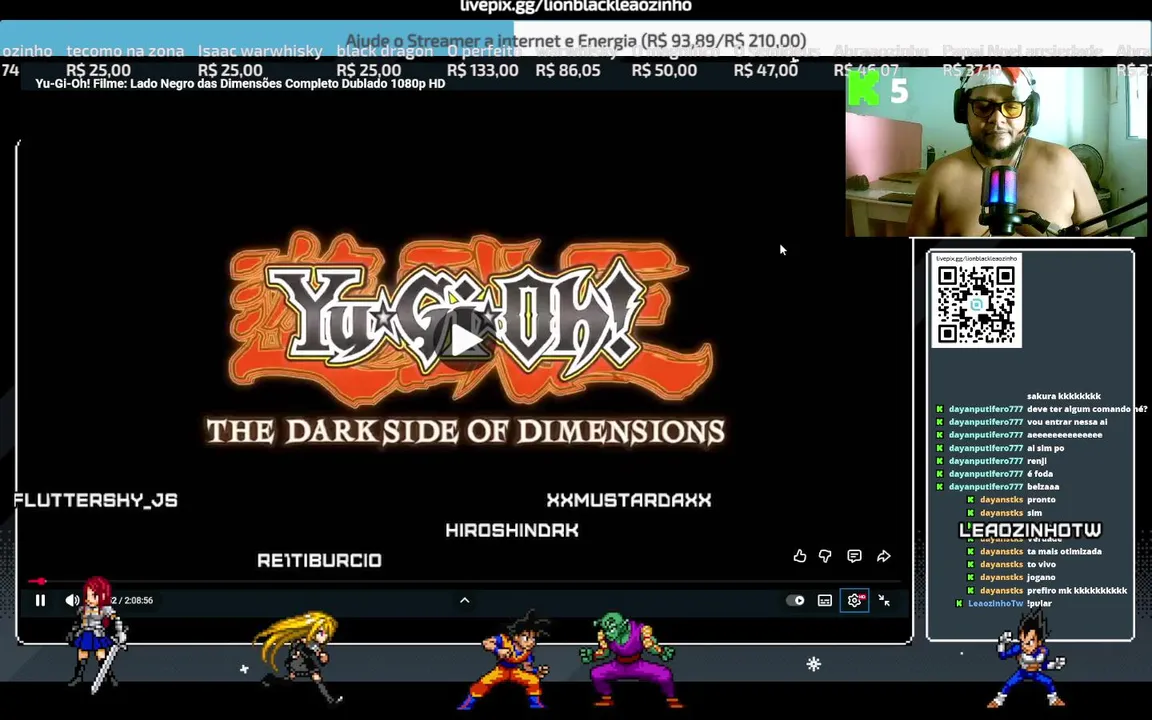Click the chat message 'é foda'
Screen dimensions: 1152x720
(1040, 474)
